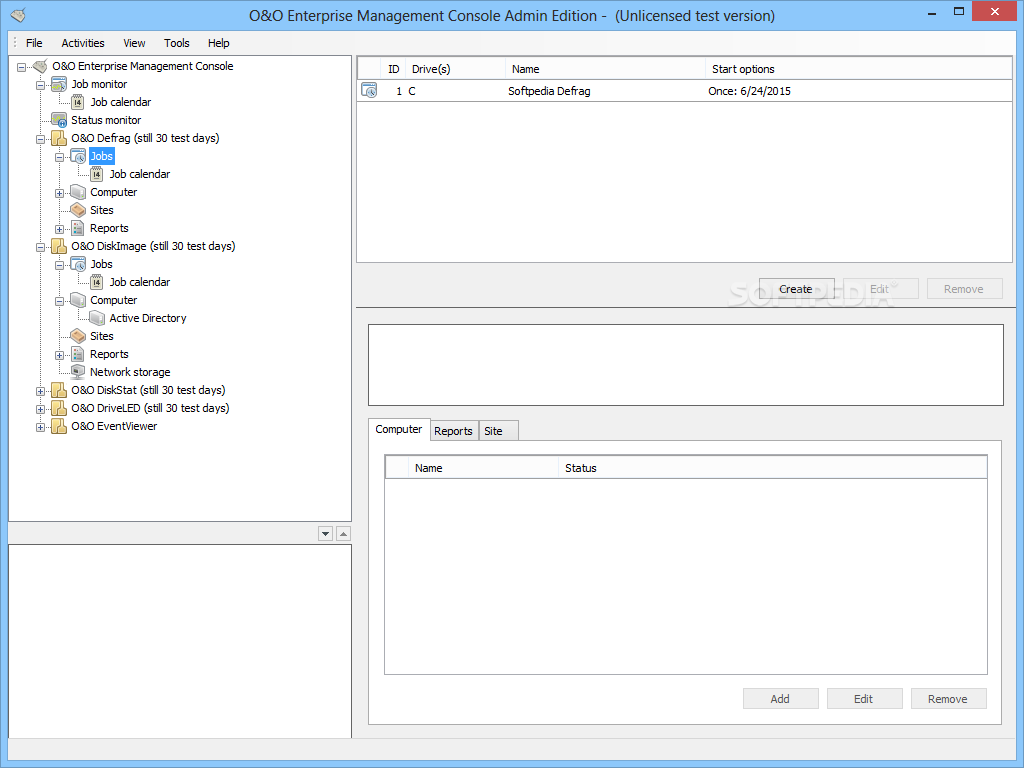The image size is (1024, 768).
Task: Click the O&O Enterprise Management Console root icon
Action: click(40, 66)
